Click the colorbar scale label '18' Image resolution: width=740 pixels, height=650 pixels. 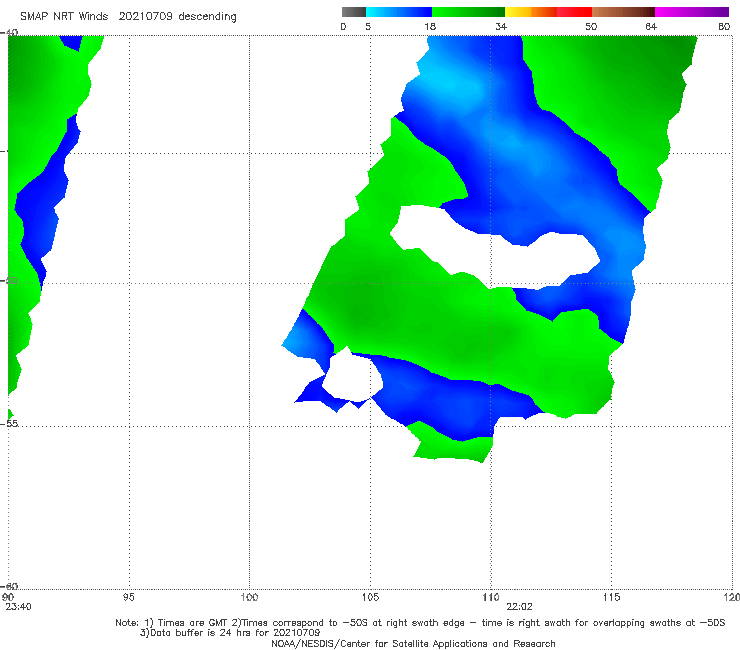pyautogui.click(x=430, y=27)
